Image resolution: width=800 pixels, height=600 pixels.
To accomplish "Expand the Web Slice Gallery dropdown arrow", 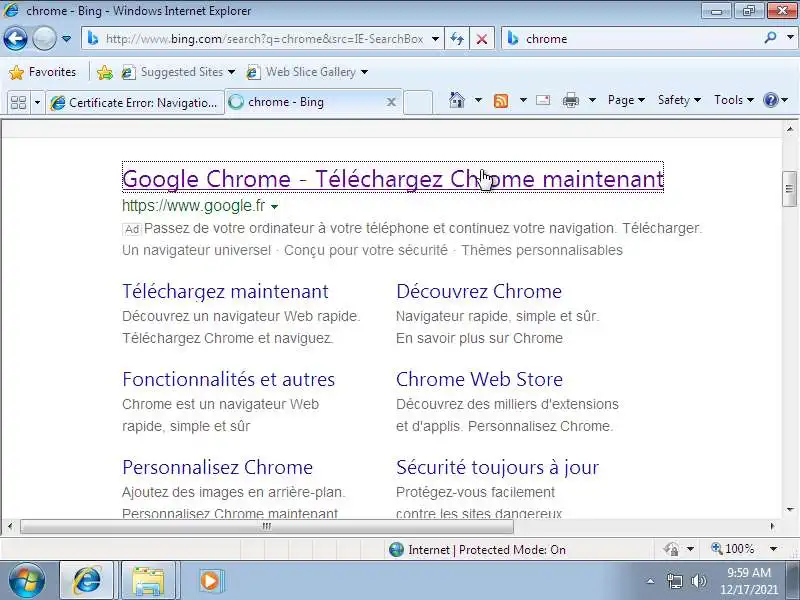I will point(364,72).
